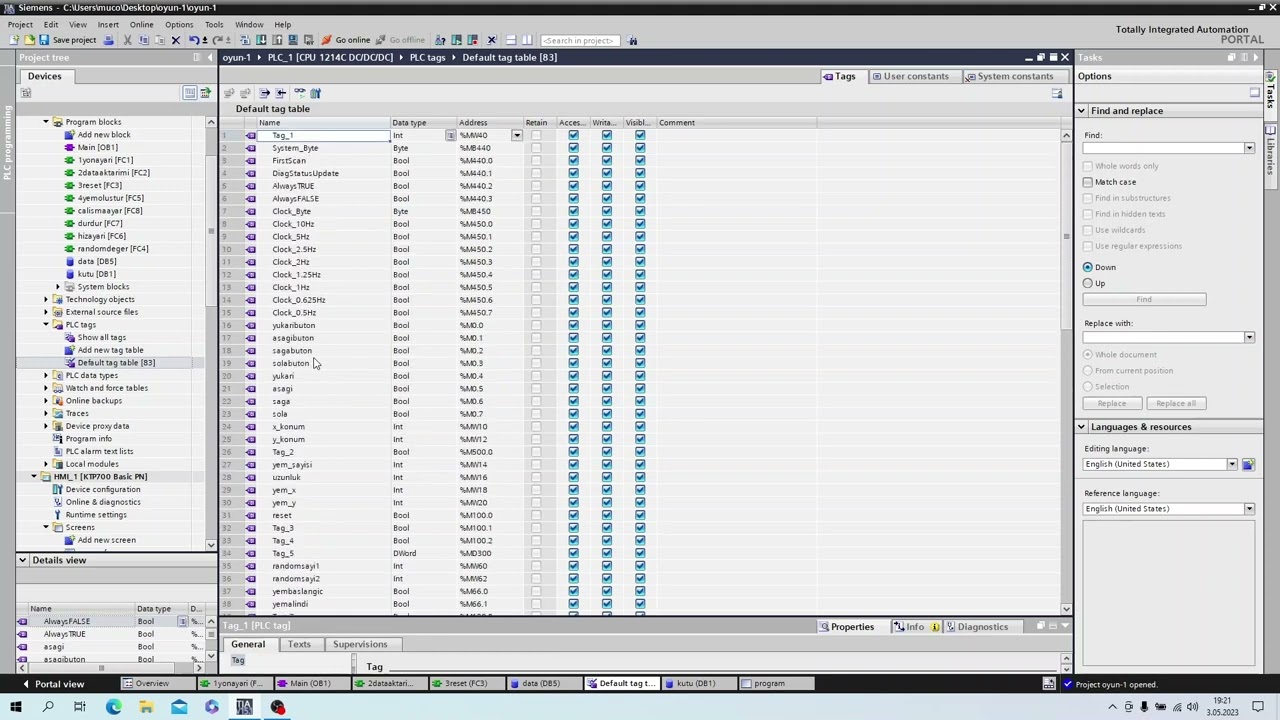Click the language settings icon next to Editing language
This screenshot has width=1280, height=720.
pyautogui.click(x=1248, y=464)
